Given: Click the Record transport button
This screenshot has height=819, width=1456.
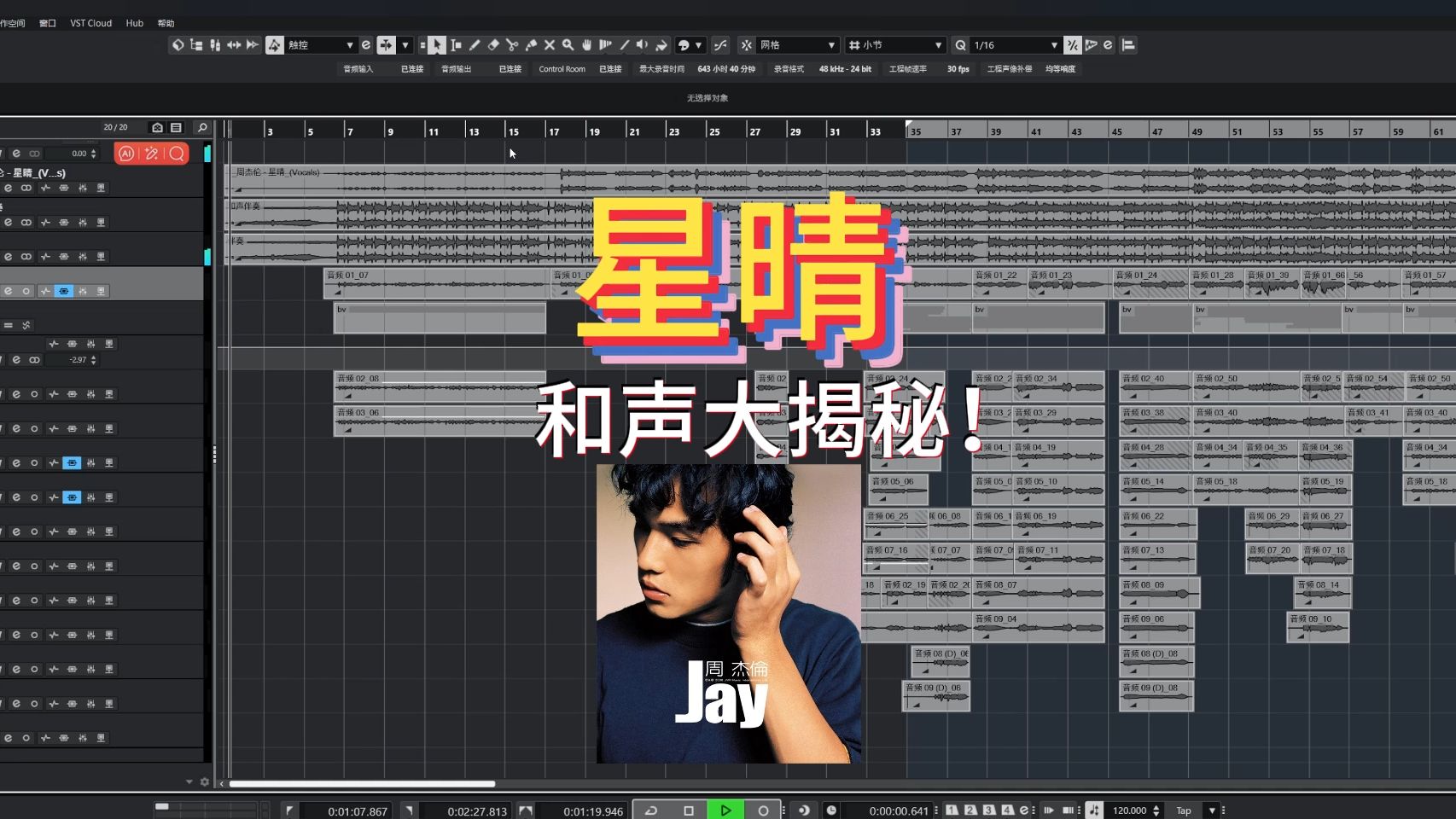Looking at the screenshot, I should tap(763, 810).
